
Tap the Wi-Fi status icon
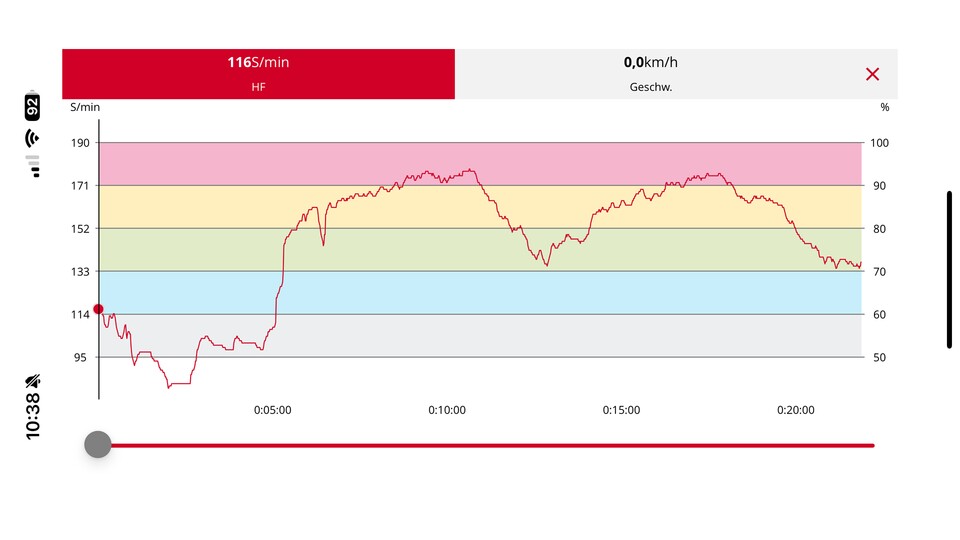(33, 137)
